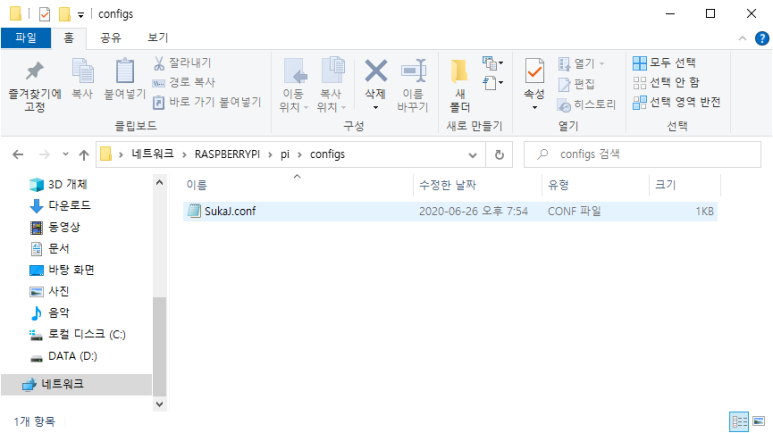
Task: Switch to the 공유 (Share) tab
Action: (110, 38)
